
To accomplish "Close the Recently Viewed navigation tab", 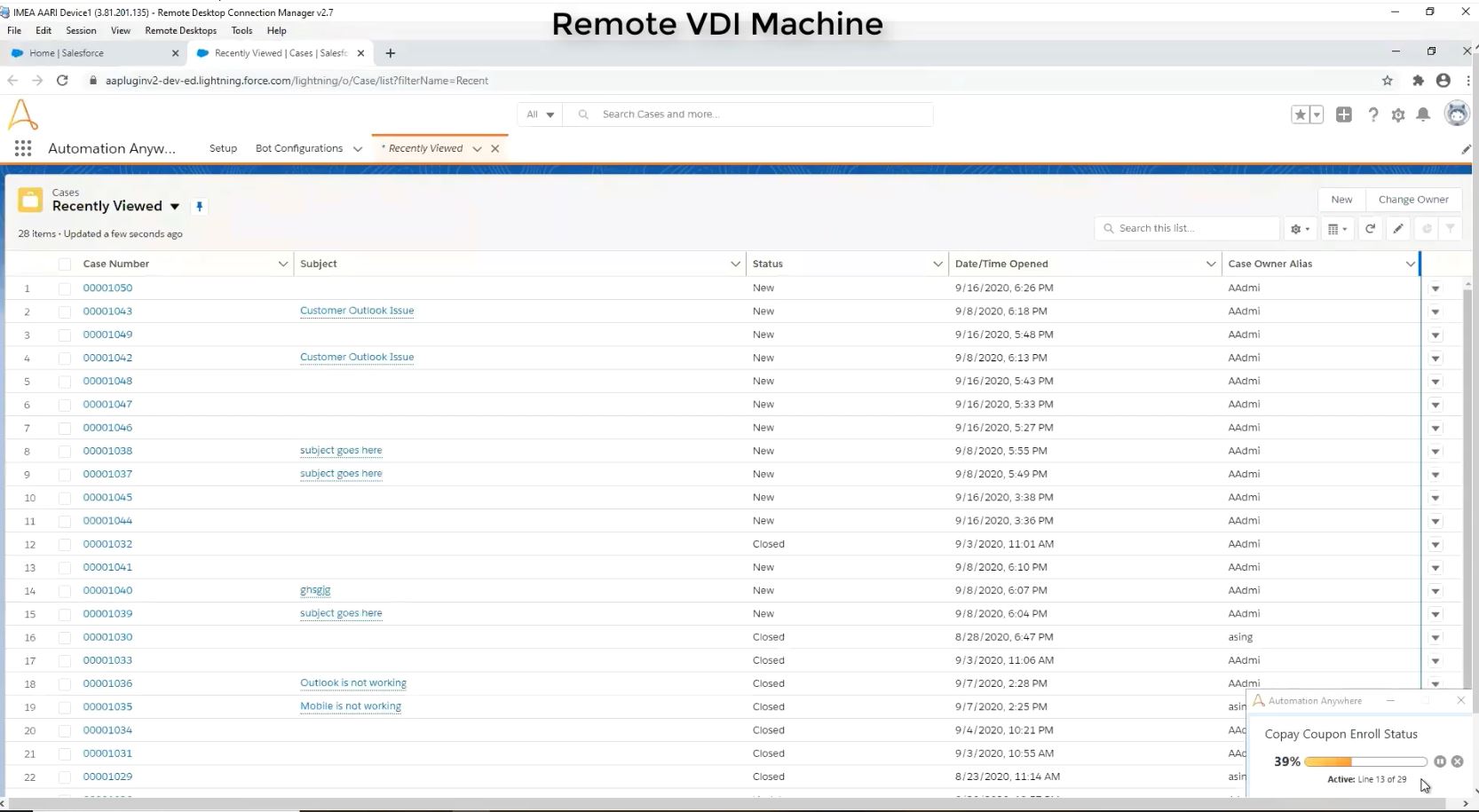I will point(495,149).
